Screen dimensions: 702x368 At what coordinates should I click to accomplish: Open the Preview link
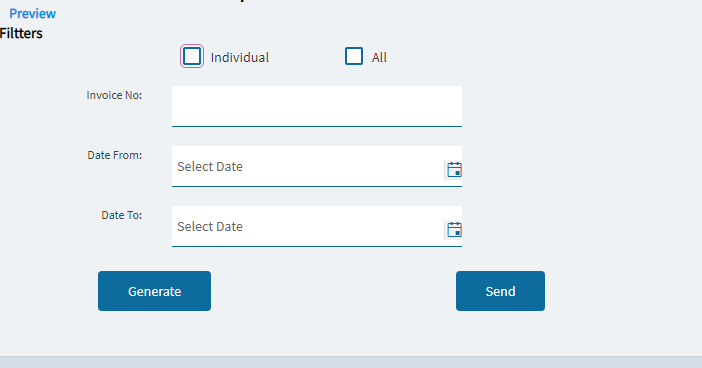pos(32,13)
